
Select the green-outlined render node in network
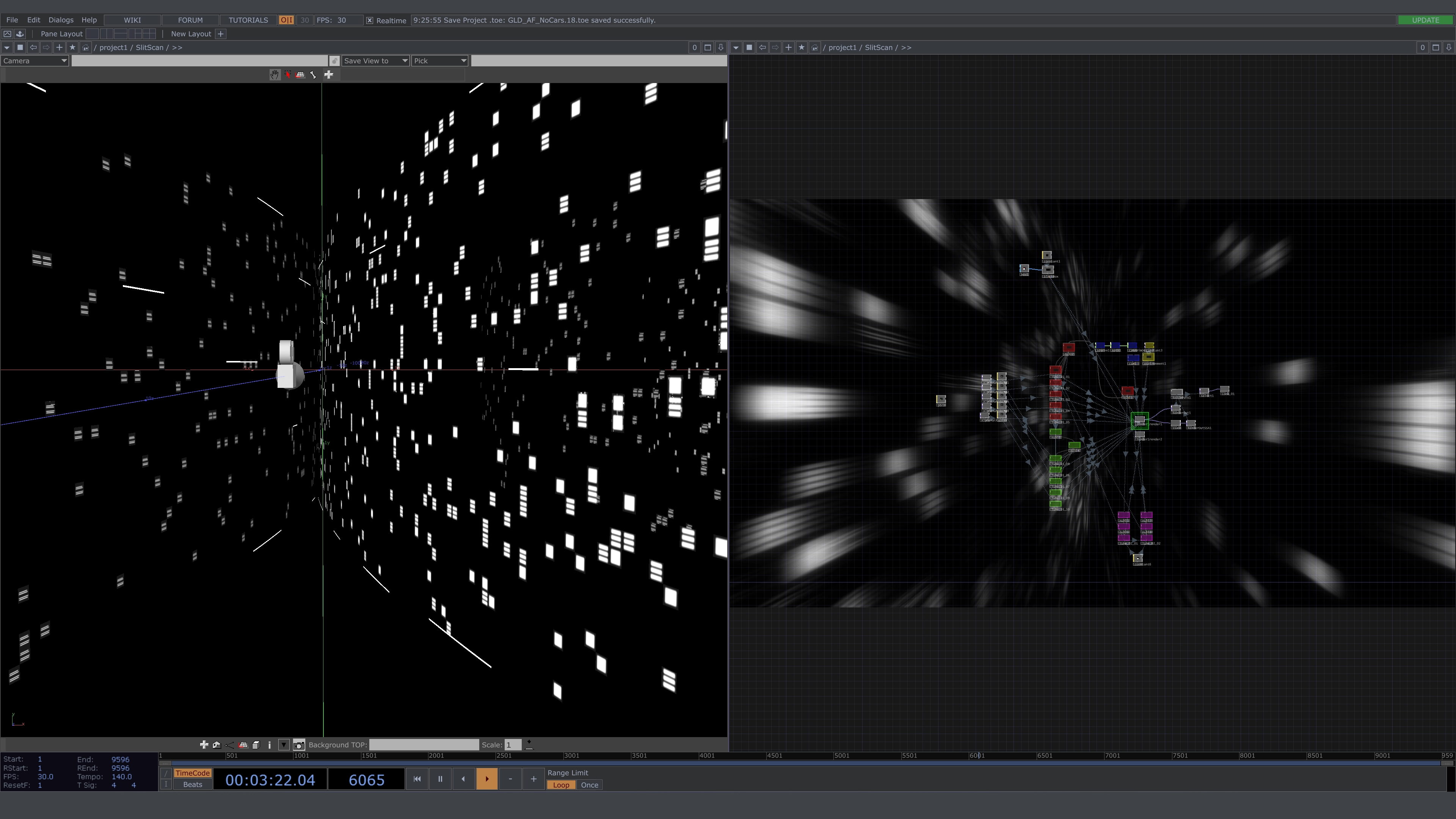click(x=1139, y=420)
